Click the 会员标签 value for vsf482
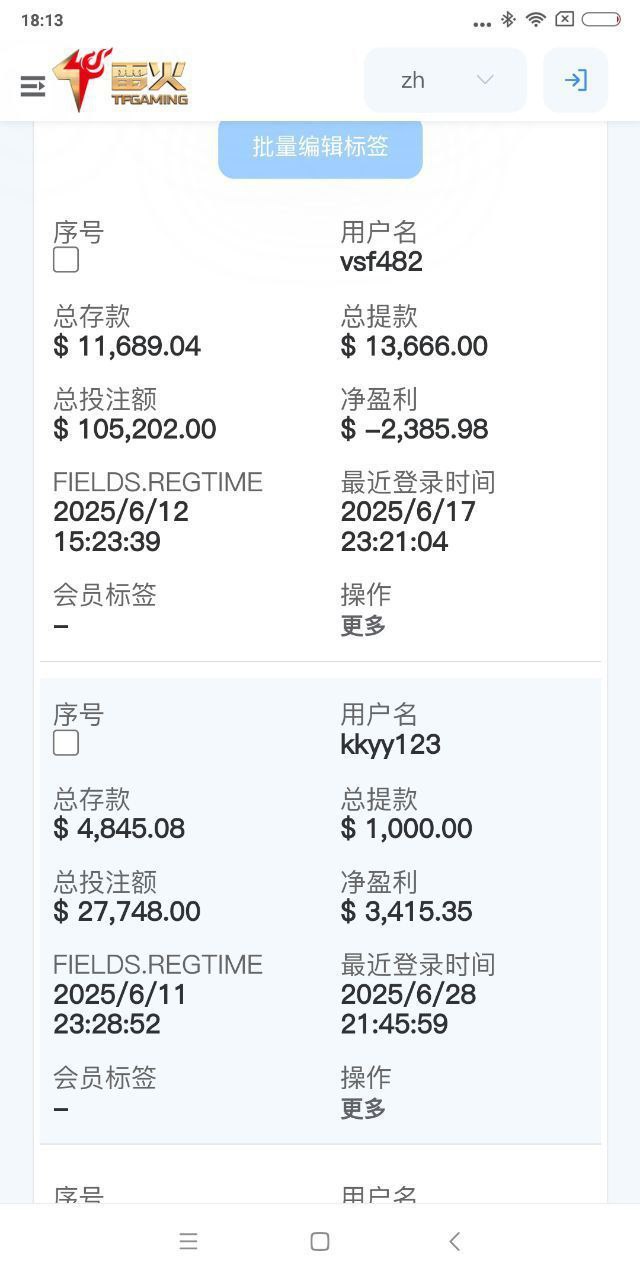640x1280 pixels. click(x=61, y=626)
